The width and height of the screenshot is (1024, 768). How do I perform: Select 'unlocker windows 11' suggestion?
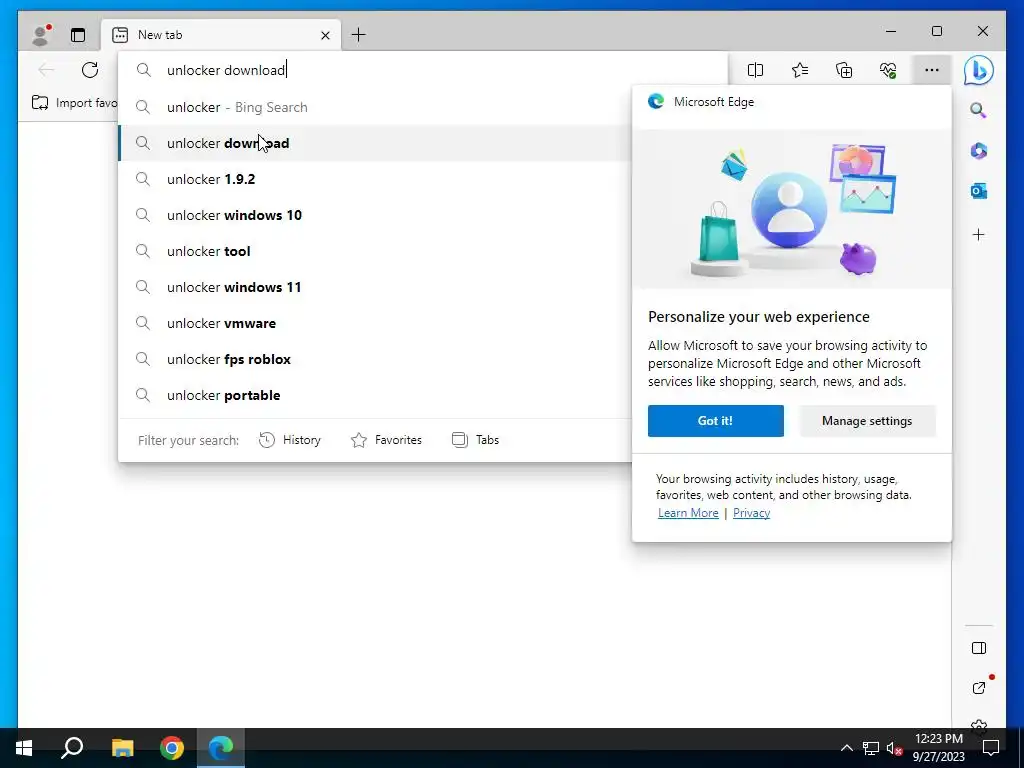(x=375, y=287)
